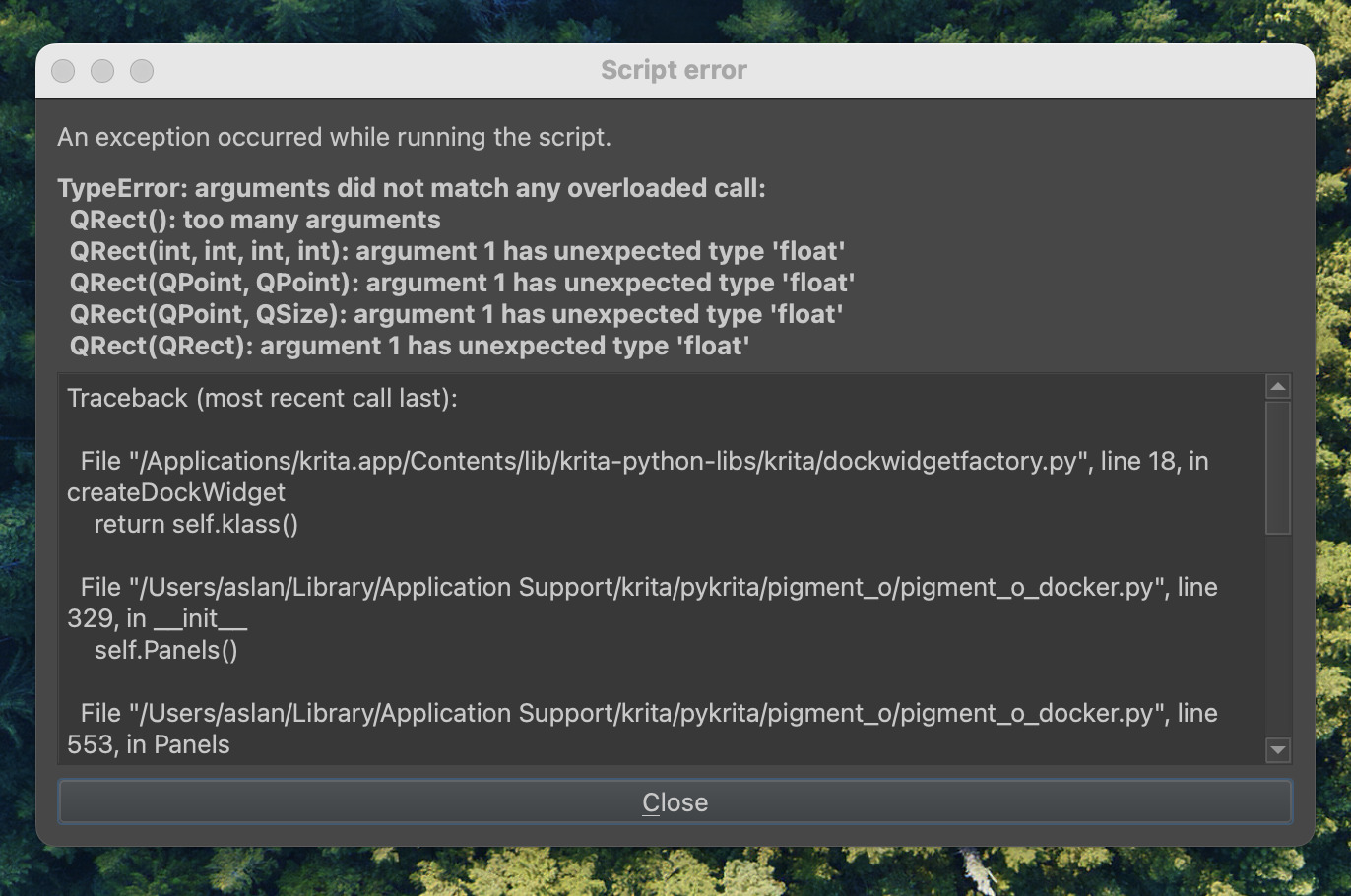Screen dimensions: 1351x896
Task: Click "Traceback (most recent call last)" line
Action: pos(262,398)
